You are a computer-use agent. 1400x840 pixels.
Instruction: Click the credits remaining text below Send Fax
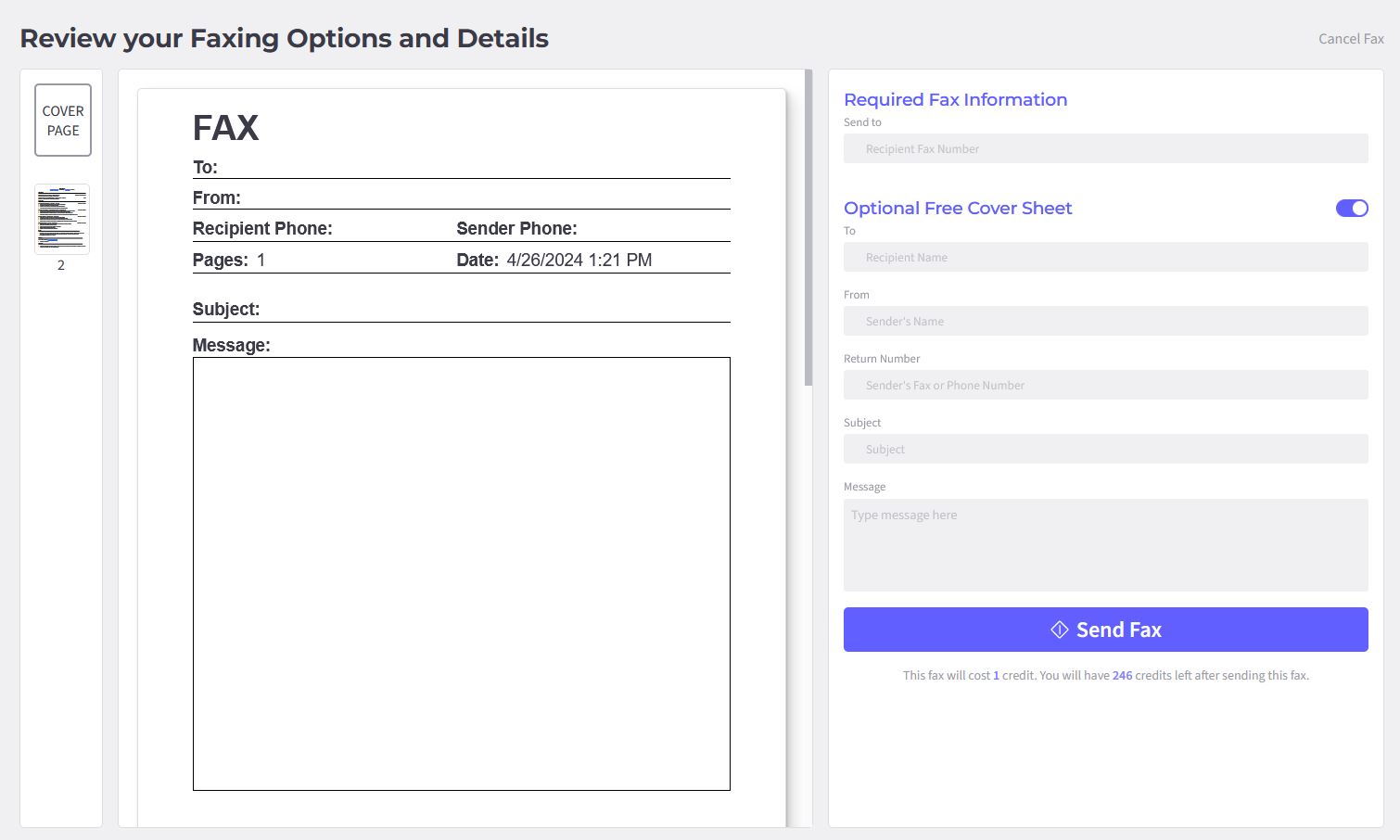tap(1105, 675)
